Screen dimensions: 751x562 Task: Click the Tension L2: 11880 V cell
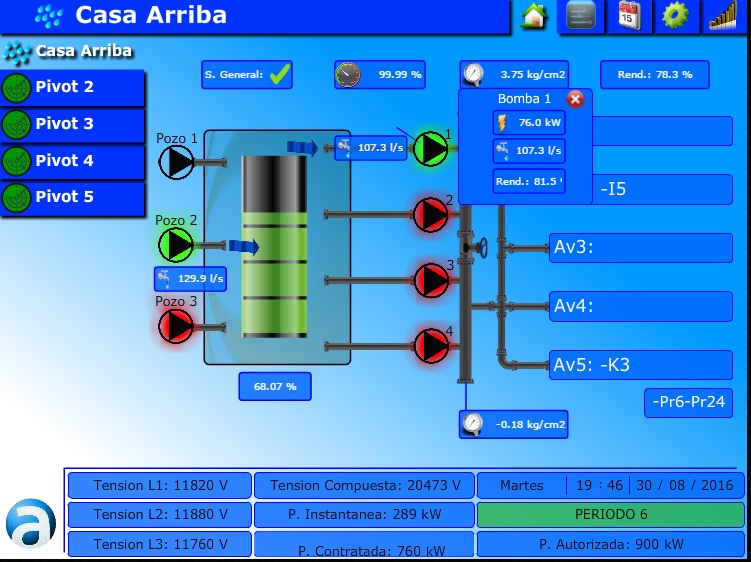(160, 515)
